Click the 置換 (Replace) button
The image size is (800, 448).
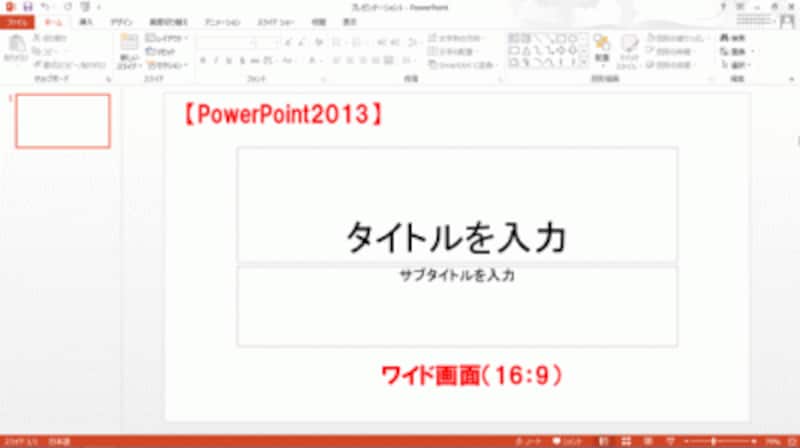coord(736,52)
